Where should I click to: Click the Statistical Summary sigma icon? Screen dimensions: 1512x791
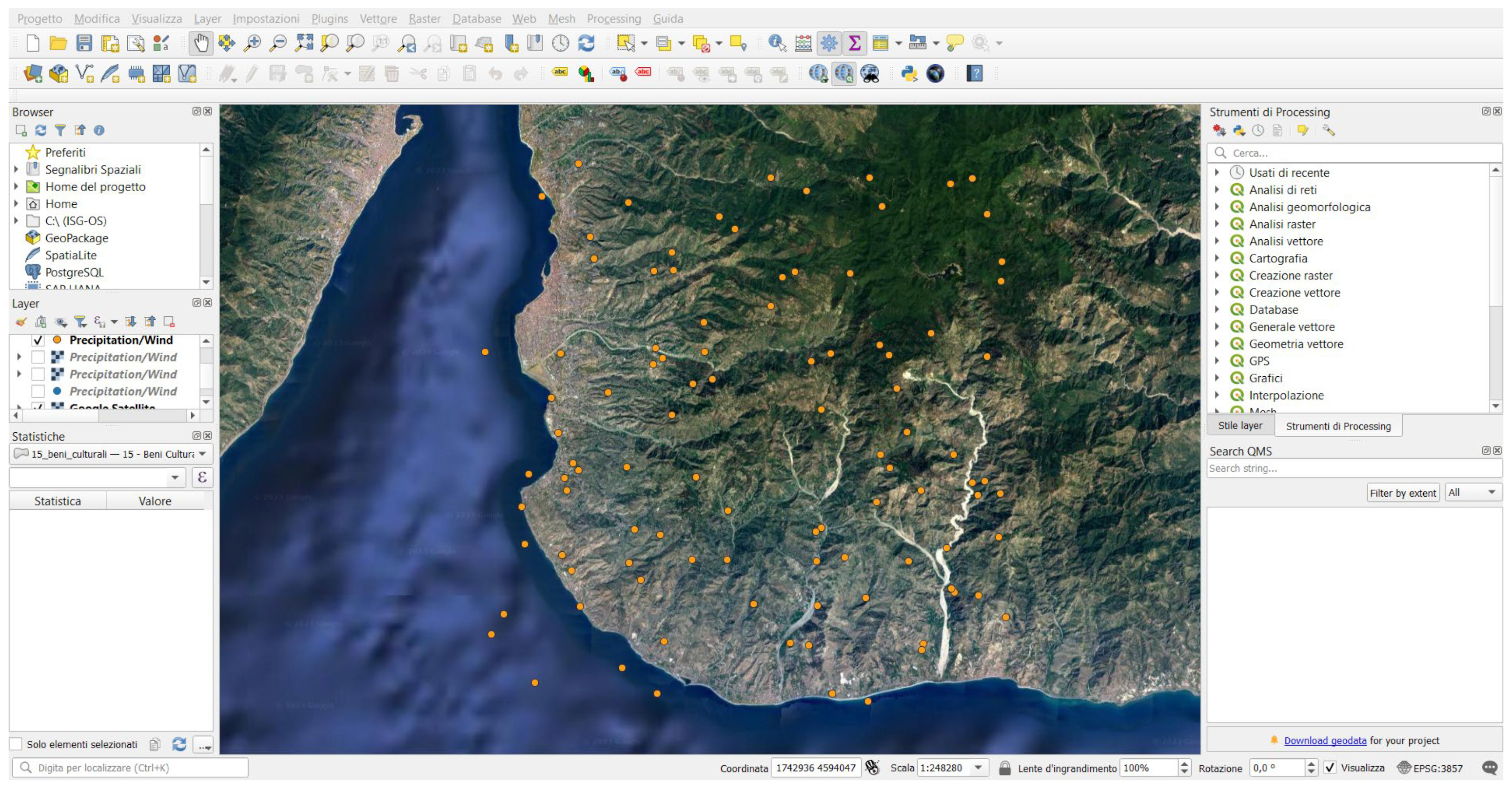click(x=855, y=43)
